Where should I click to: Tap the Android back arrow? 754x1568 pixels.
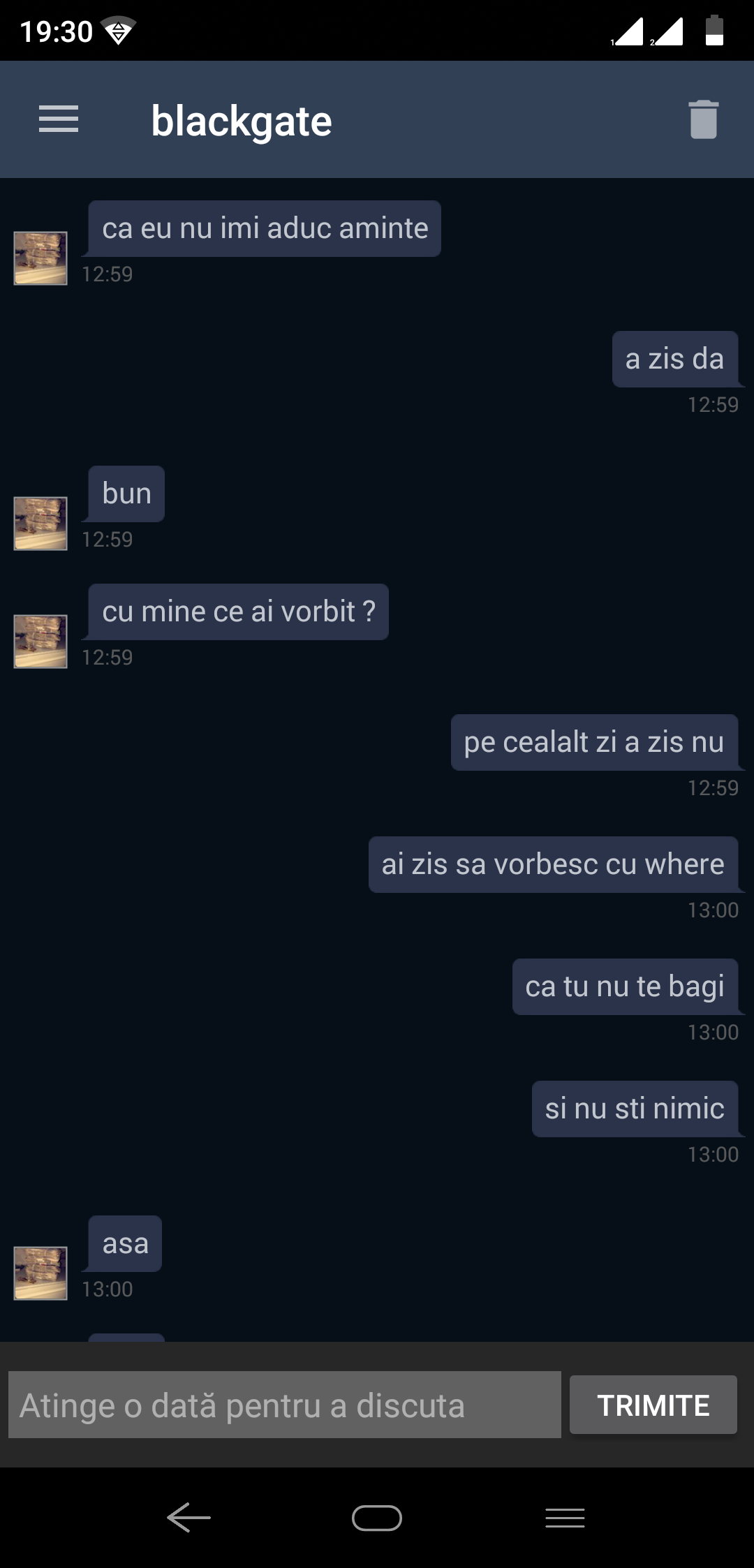pos(188,1517)
